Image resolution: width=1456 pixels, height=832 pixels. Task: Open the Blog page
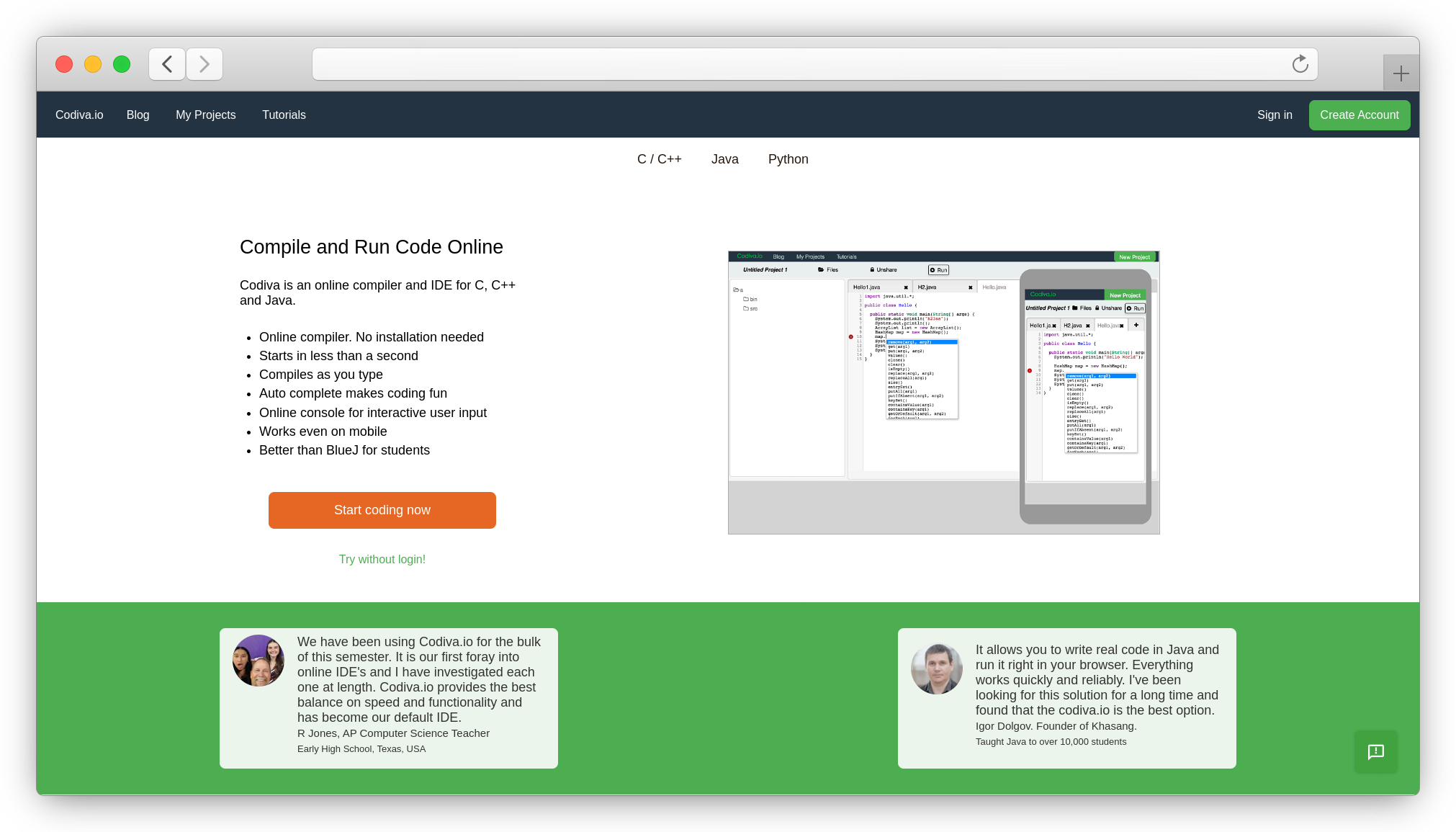coord(138,115)
